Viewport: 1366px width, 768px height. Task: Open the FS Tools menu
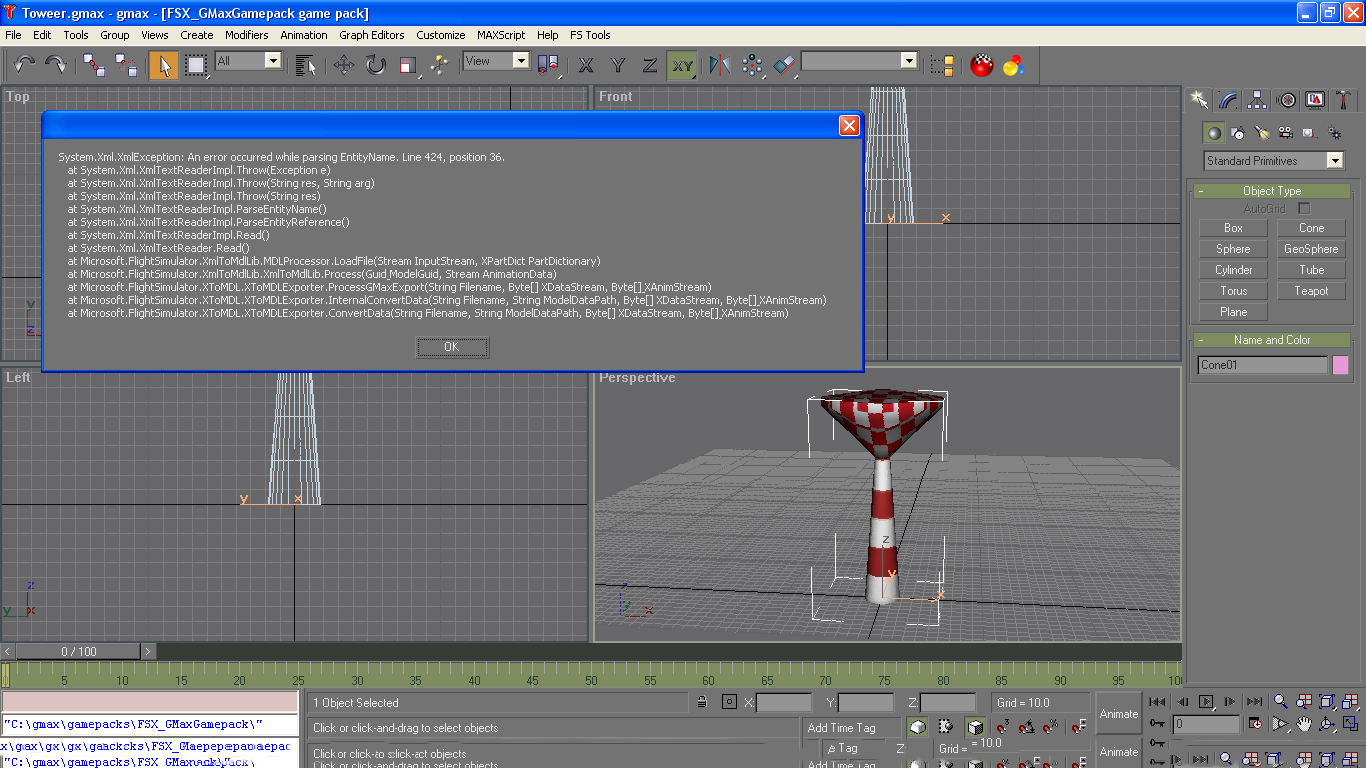[590, 34]
